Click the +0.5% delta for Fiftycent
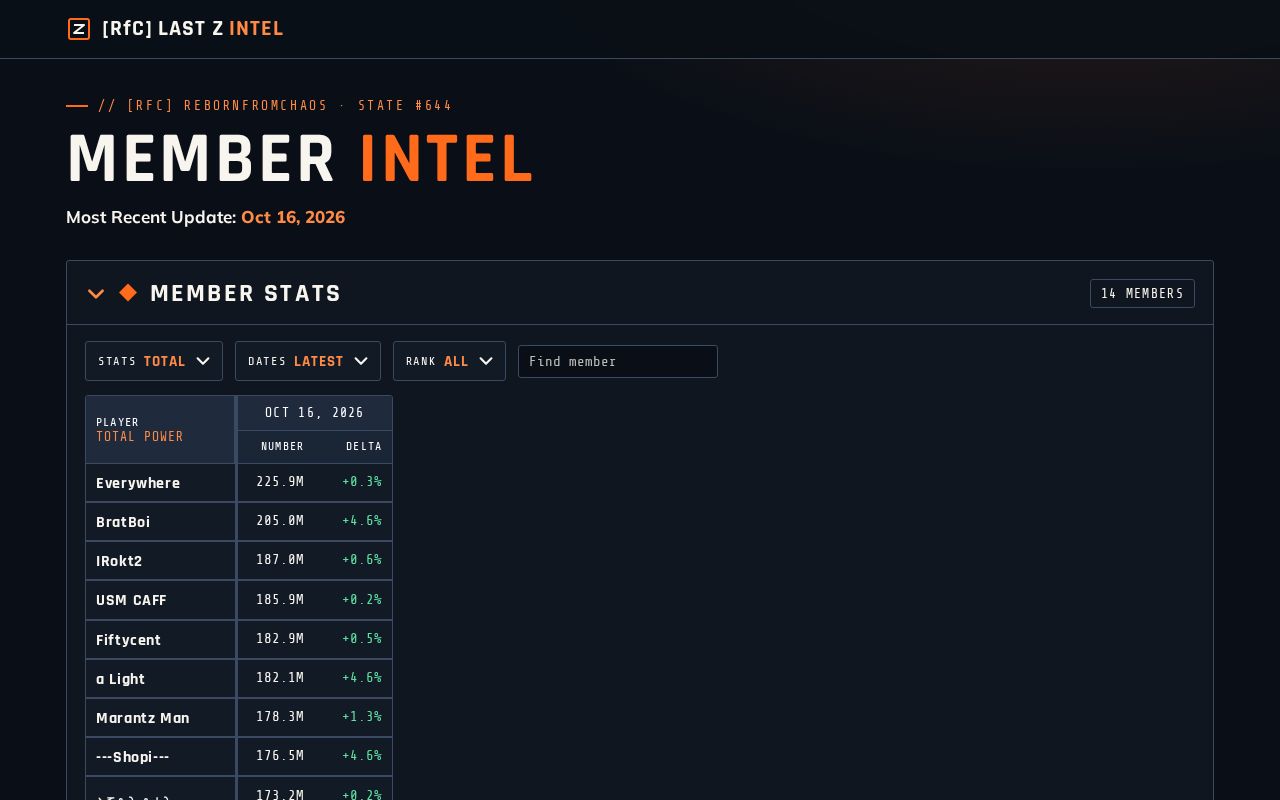This screenshot has height=800, width=1280. click(x=362, y=639)
